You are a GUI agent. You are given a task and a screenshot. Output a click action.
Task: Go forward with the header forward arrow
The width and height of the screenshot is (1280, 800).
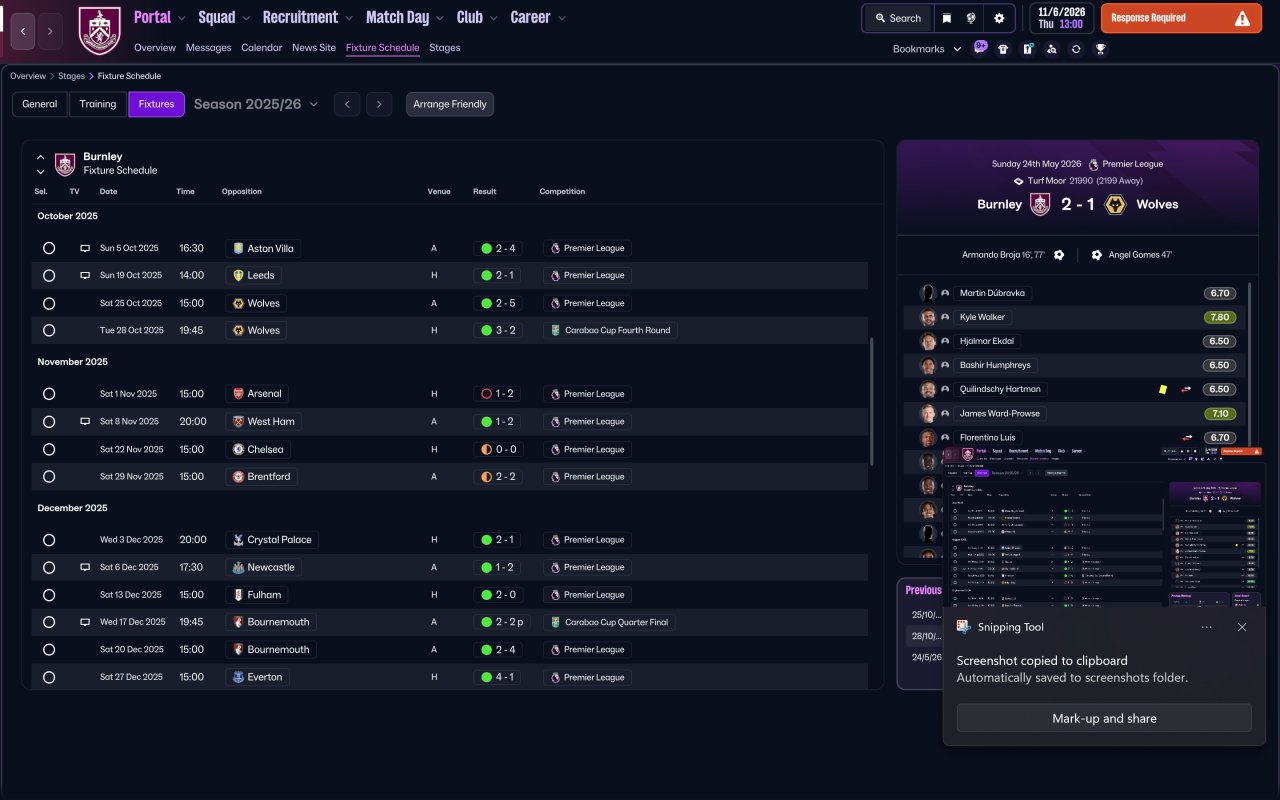[x=49, y=31]
